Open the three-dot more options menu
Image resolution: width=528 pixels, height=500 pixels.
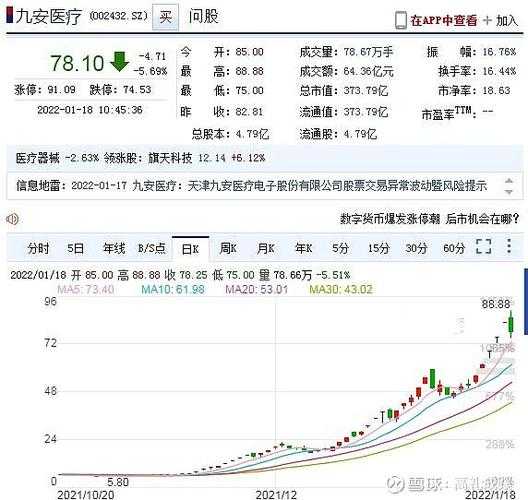click(x=509, y=246)
